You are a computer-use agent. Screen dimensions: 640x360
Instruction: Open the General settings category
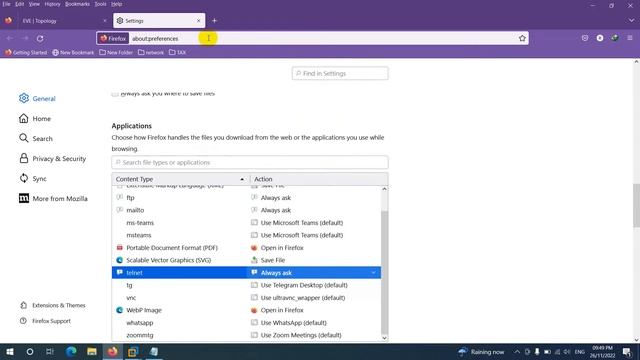pyautogui.click(x=38, y=98)
